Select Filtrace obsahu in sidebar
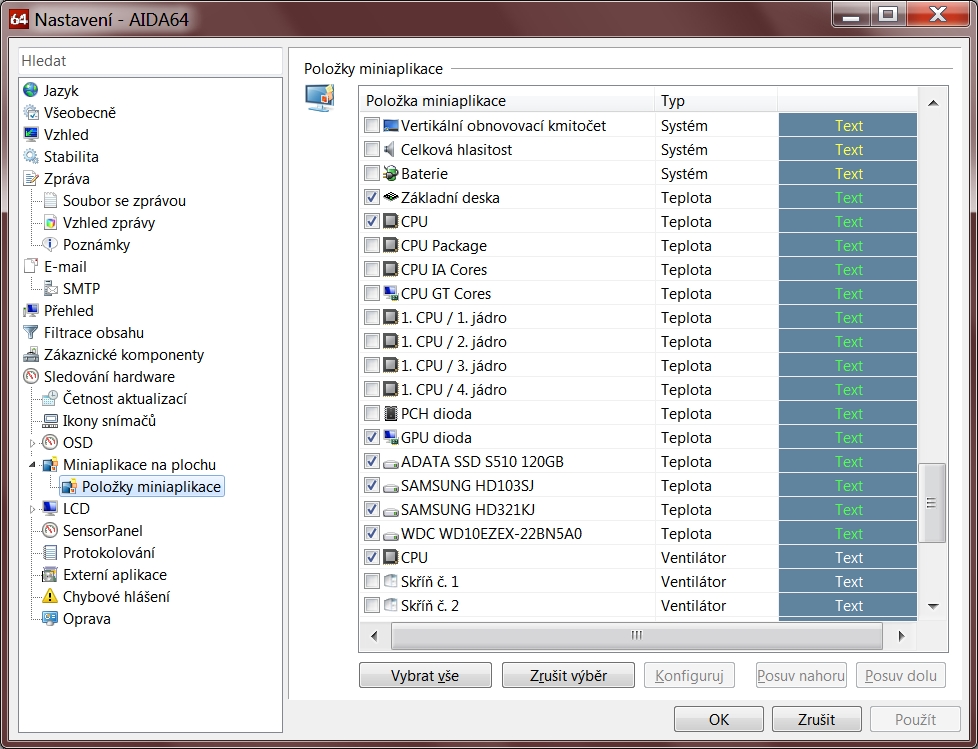 [x=94, y=332]
